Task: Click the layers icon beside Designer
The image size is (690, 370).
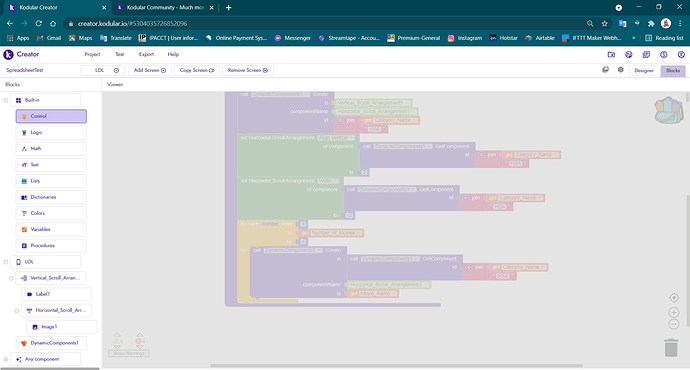Action: tap(606, 70)
